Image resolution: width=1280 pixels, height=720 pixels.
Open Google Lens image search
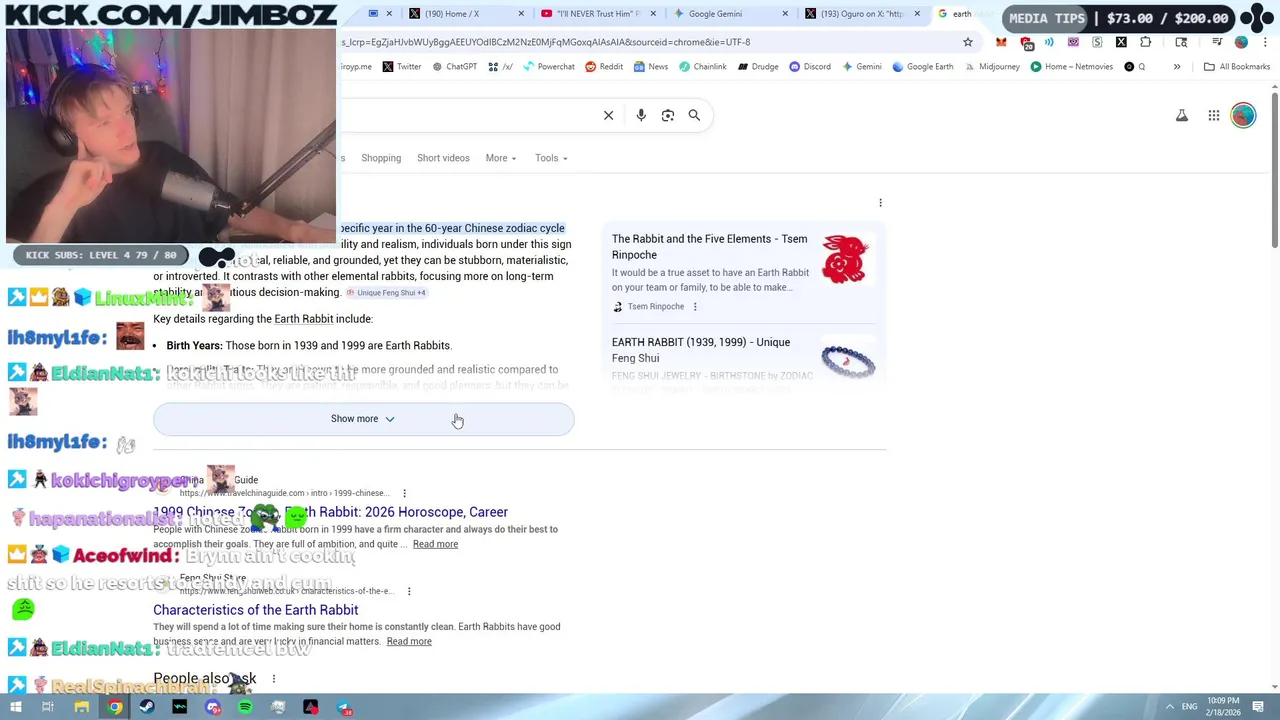click(668, 115)
